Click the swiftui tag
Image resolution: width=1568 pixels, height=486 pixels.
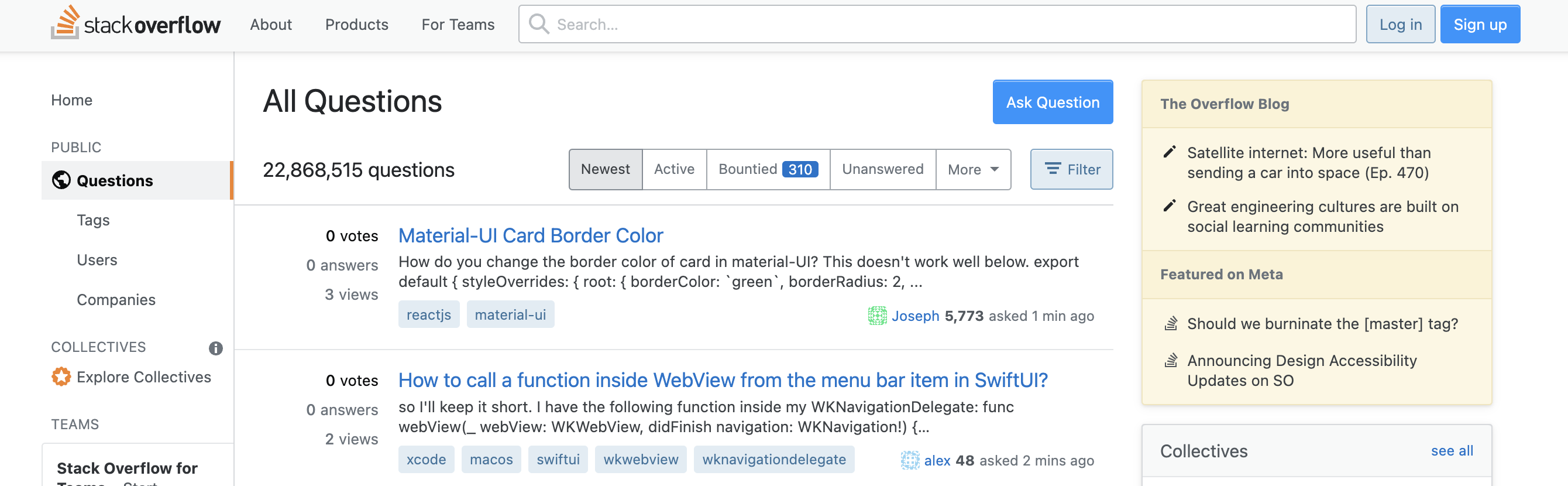(x=558, y=459)
